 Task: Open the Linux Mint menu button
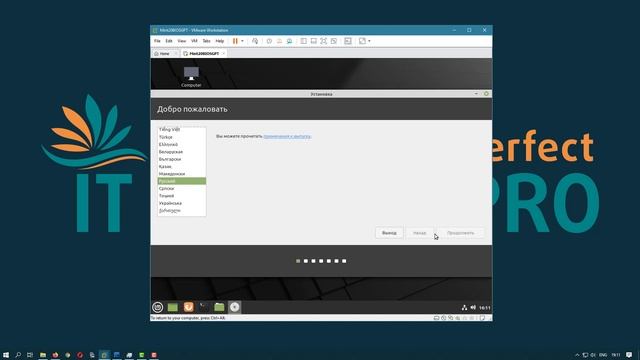[x=158, y=307]
